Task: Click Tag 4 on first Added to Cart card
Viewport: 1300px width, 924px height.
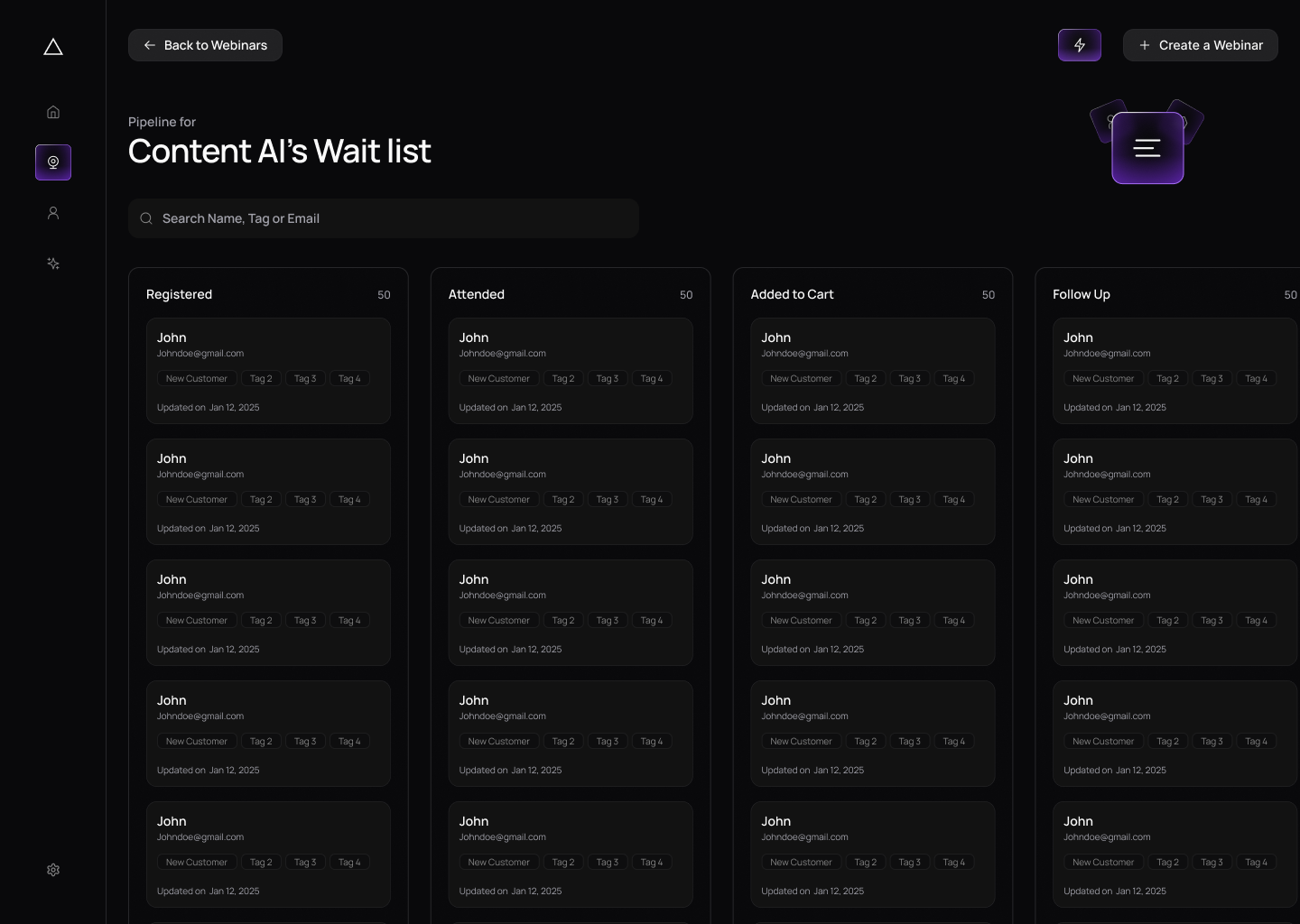Action: 953,379
